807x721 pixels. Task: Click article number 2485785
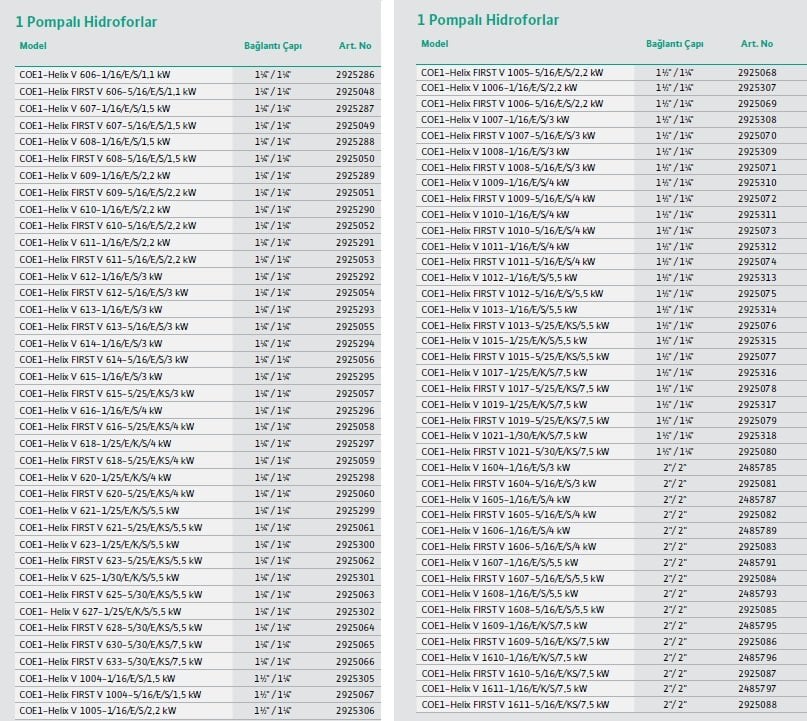757,467
